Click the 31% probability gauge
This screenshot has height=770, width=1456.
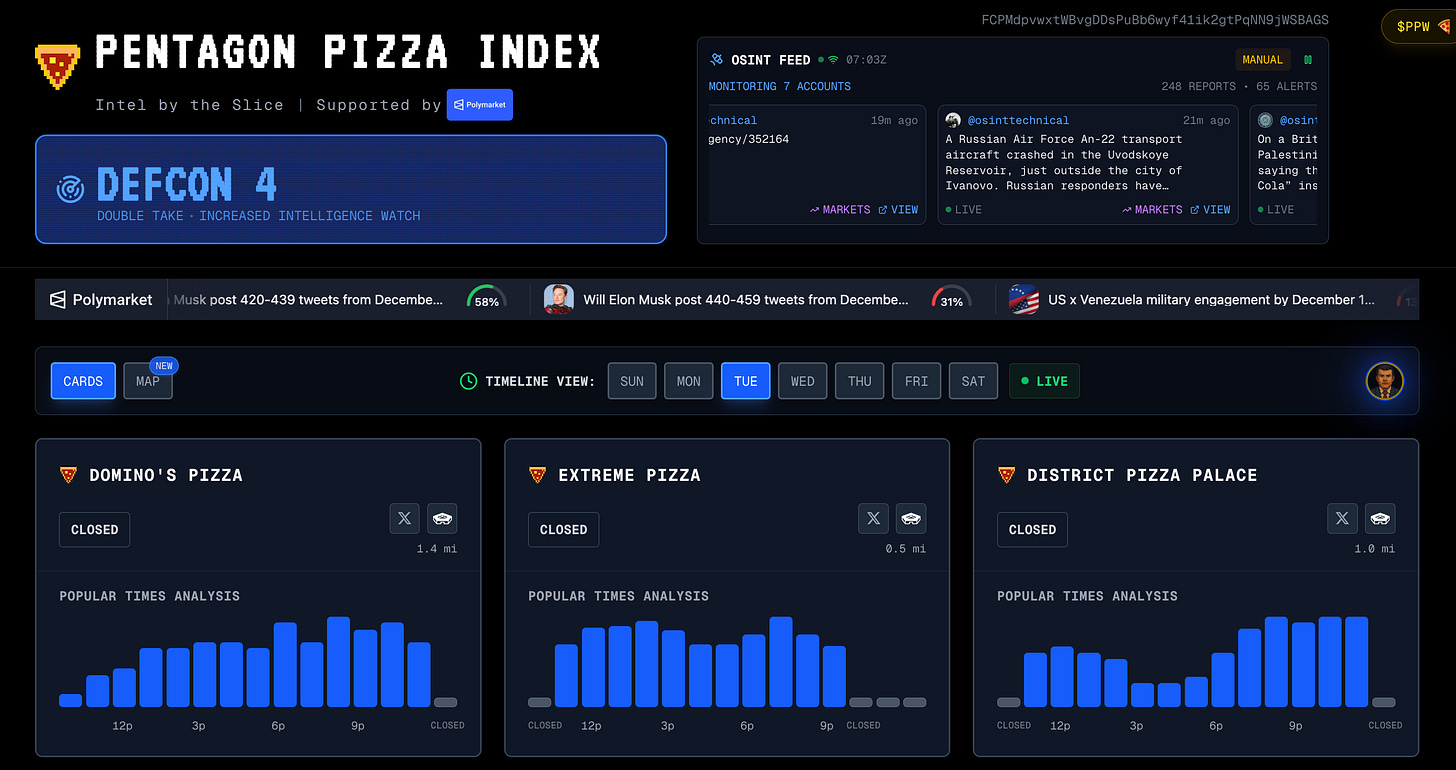point(951,298)
